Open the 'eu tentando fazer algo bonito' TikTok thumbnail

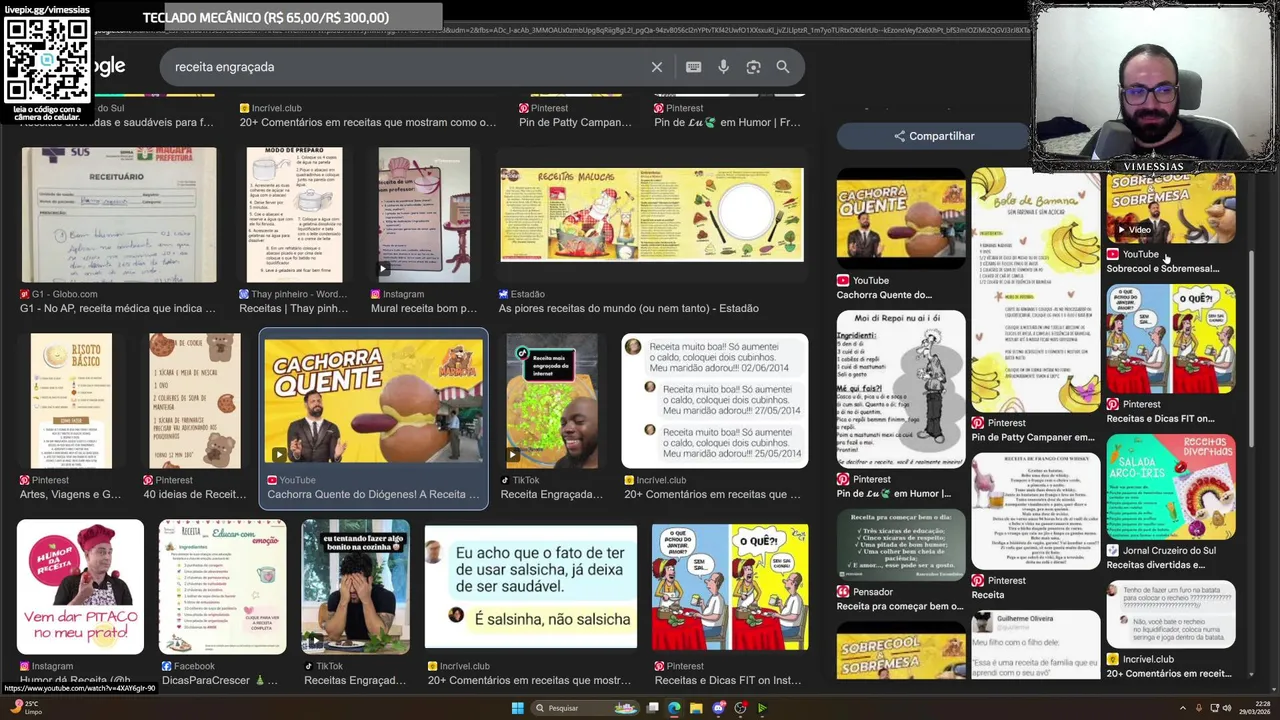pyautogui.click(x=356, y=586)
